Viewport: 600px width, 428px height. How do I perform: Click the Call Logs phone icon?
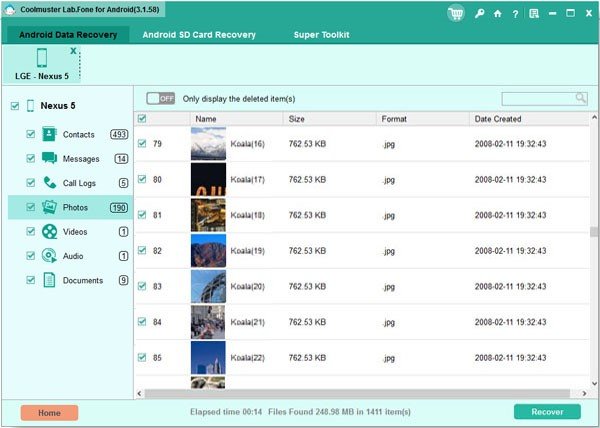[x=49, y=183]
